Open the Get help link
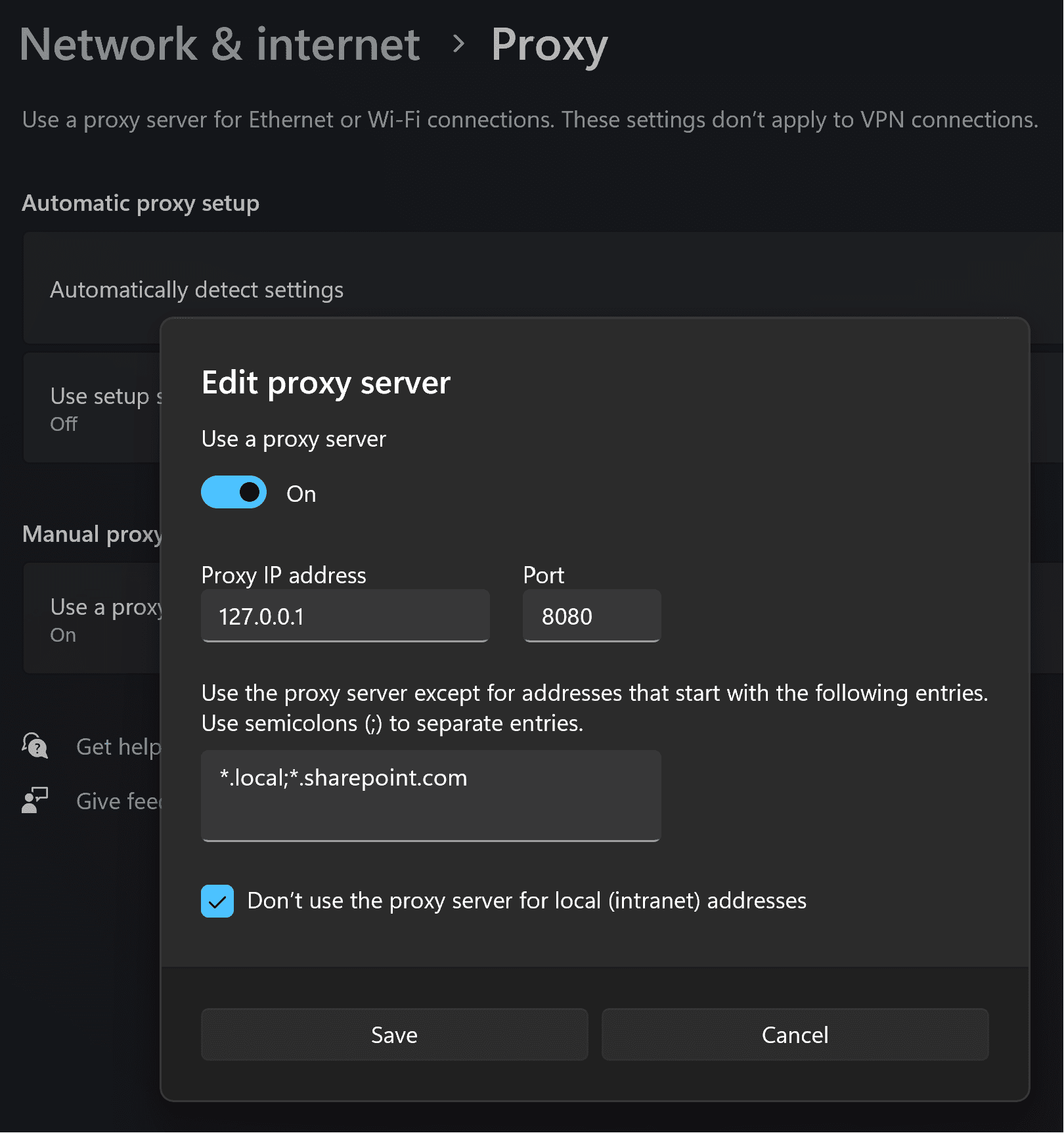1064x1133 pixels. (118, 747)
